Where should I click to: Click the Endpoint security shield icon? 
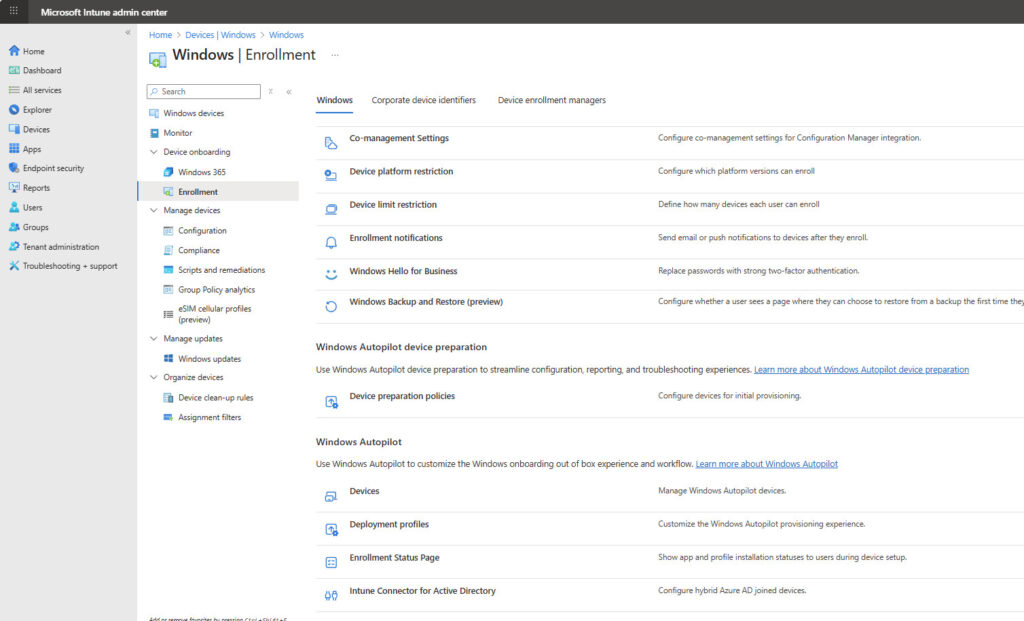(x=14, y=168)
